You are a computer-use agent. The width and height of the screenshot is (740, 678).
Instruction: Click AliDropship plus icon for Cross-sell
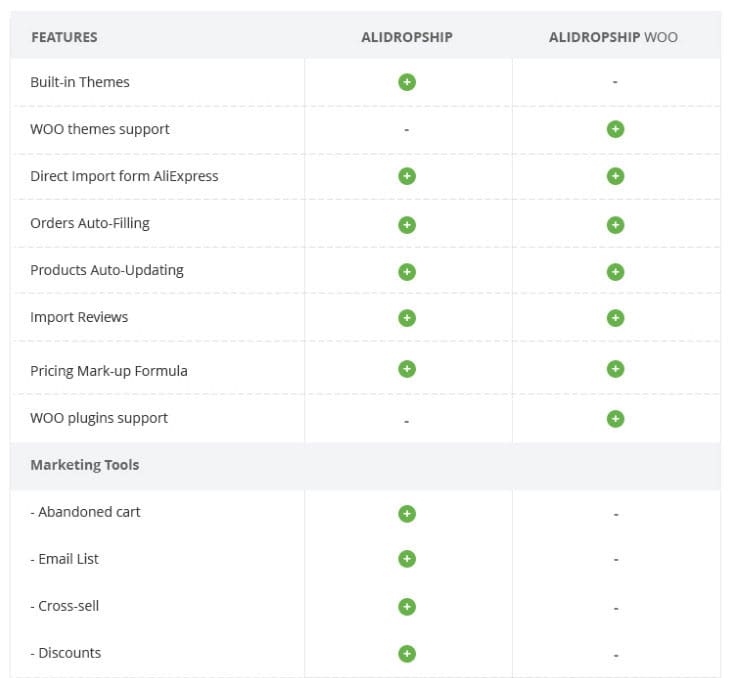pos(407,606)
